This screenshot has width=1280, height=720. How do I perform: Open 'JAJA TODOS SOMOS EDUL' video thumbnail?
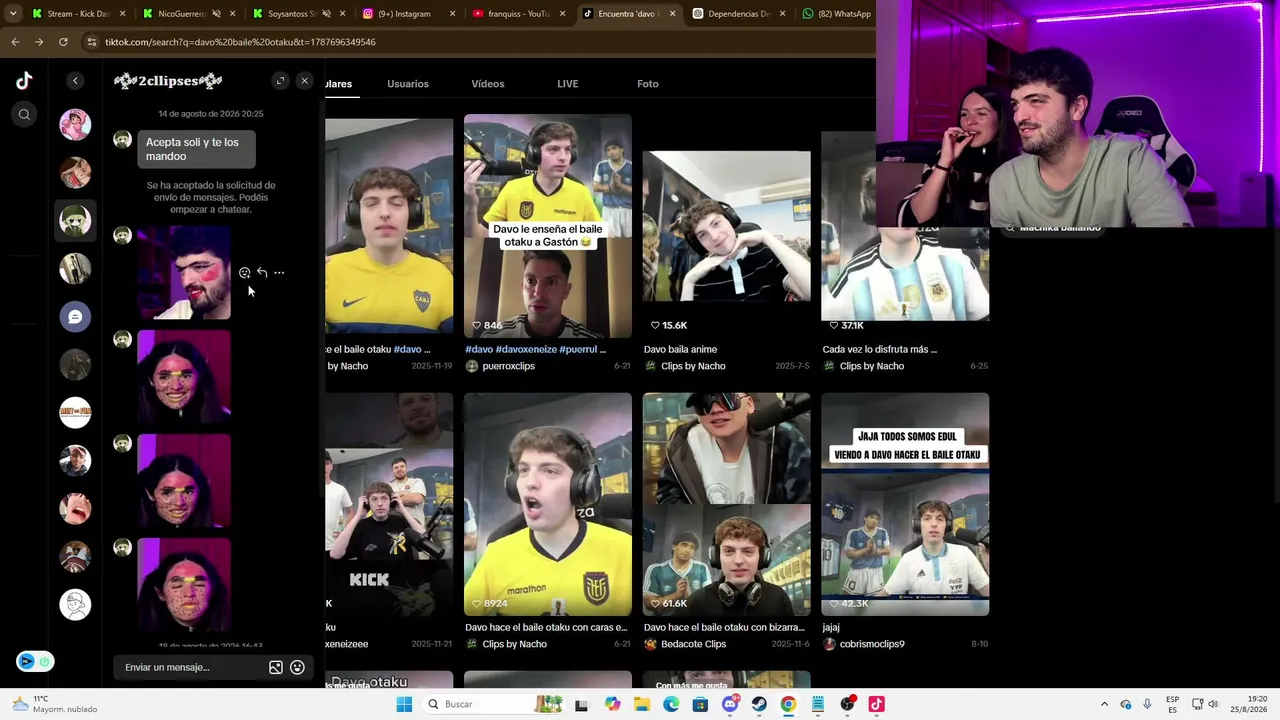click(x=905, y=505)
